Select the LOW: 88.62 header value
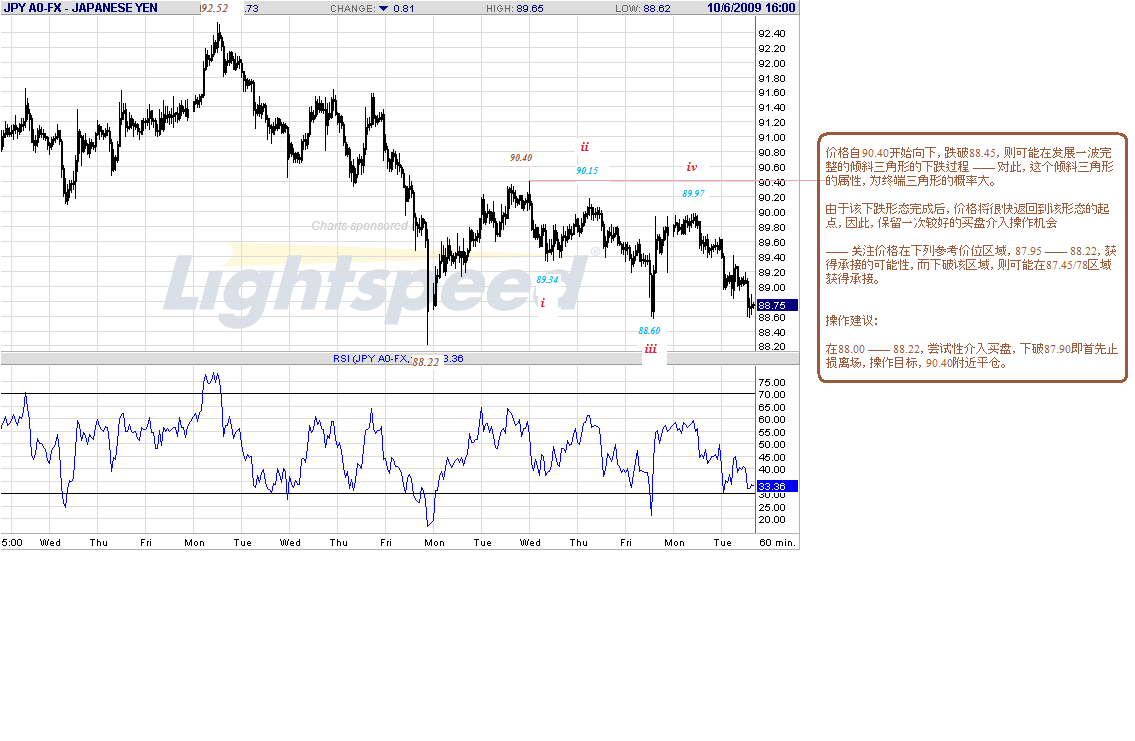Image resolution: width=1135 pixels, height=741 pixels. 643,9
